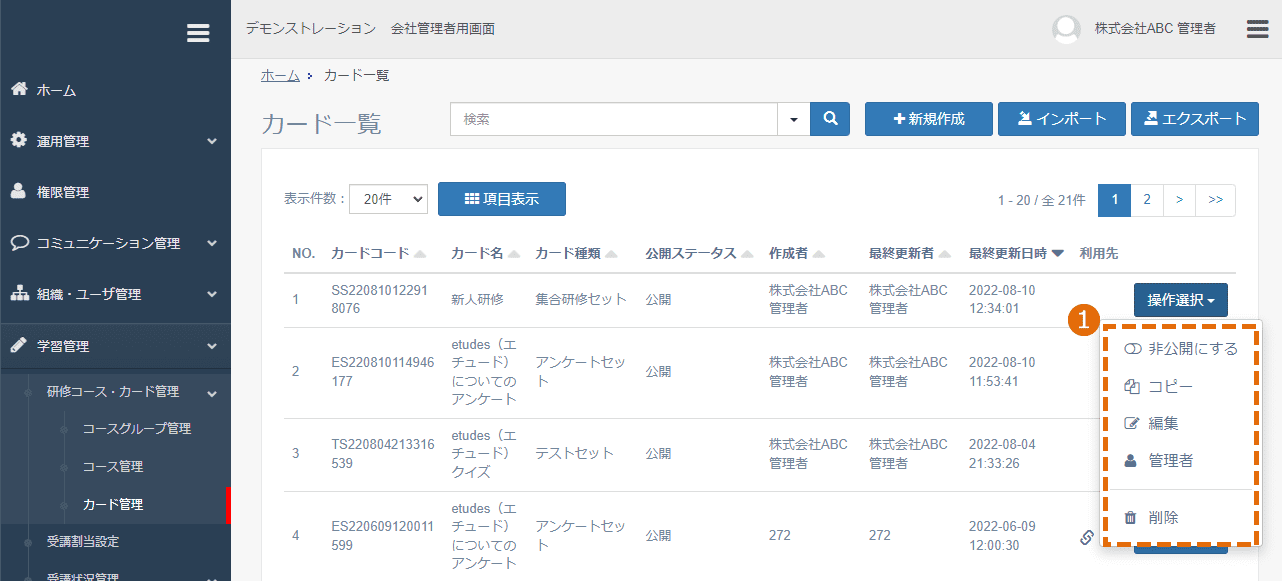Viewport: 1282px width, 581px height.
Task: Expand コミュニケーション管理 sidebar menu
Action: pos(115,243)
